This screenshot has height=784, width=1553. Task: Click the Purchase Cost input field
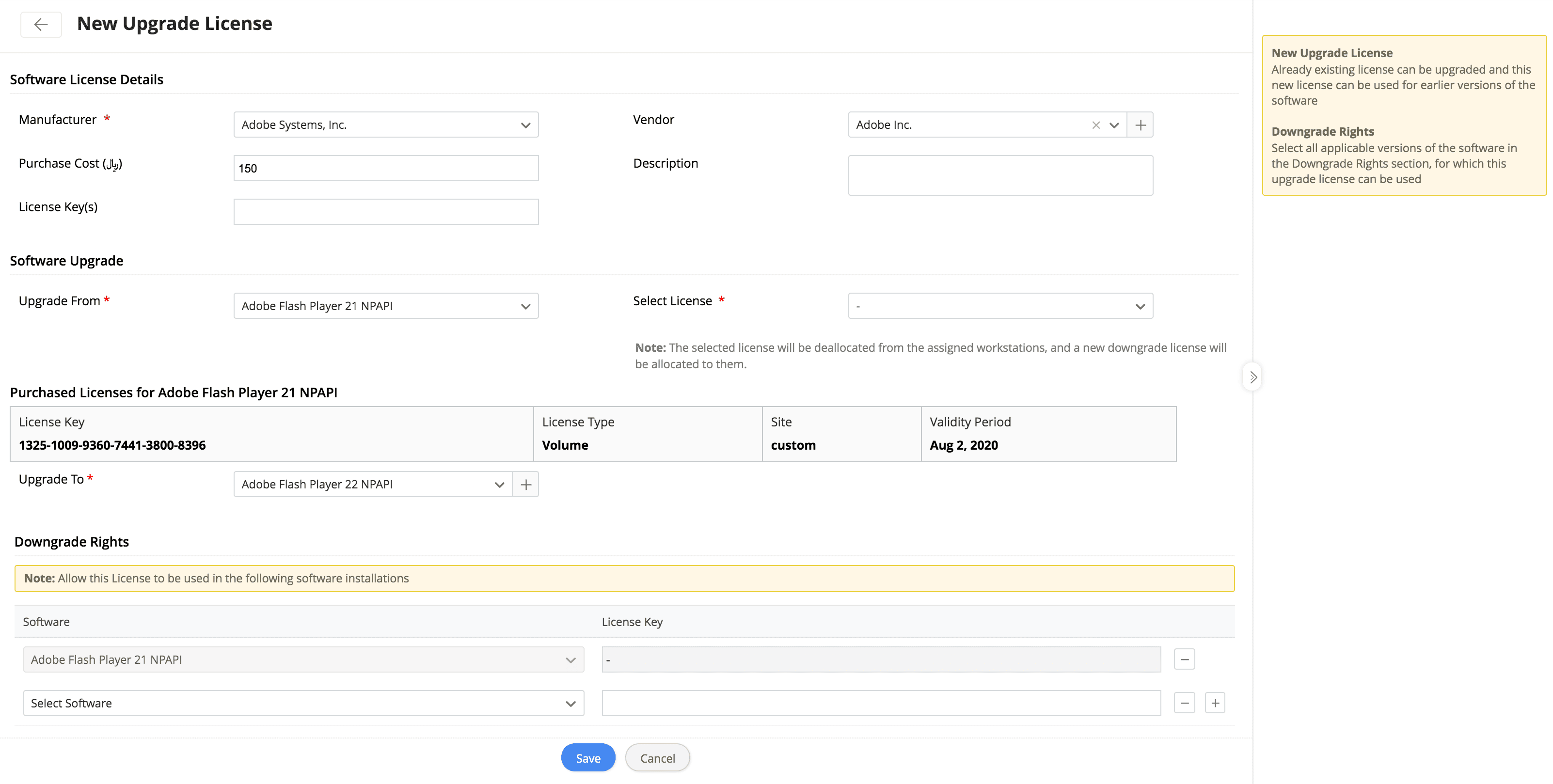pos(386,168)
